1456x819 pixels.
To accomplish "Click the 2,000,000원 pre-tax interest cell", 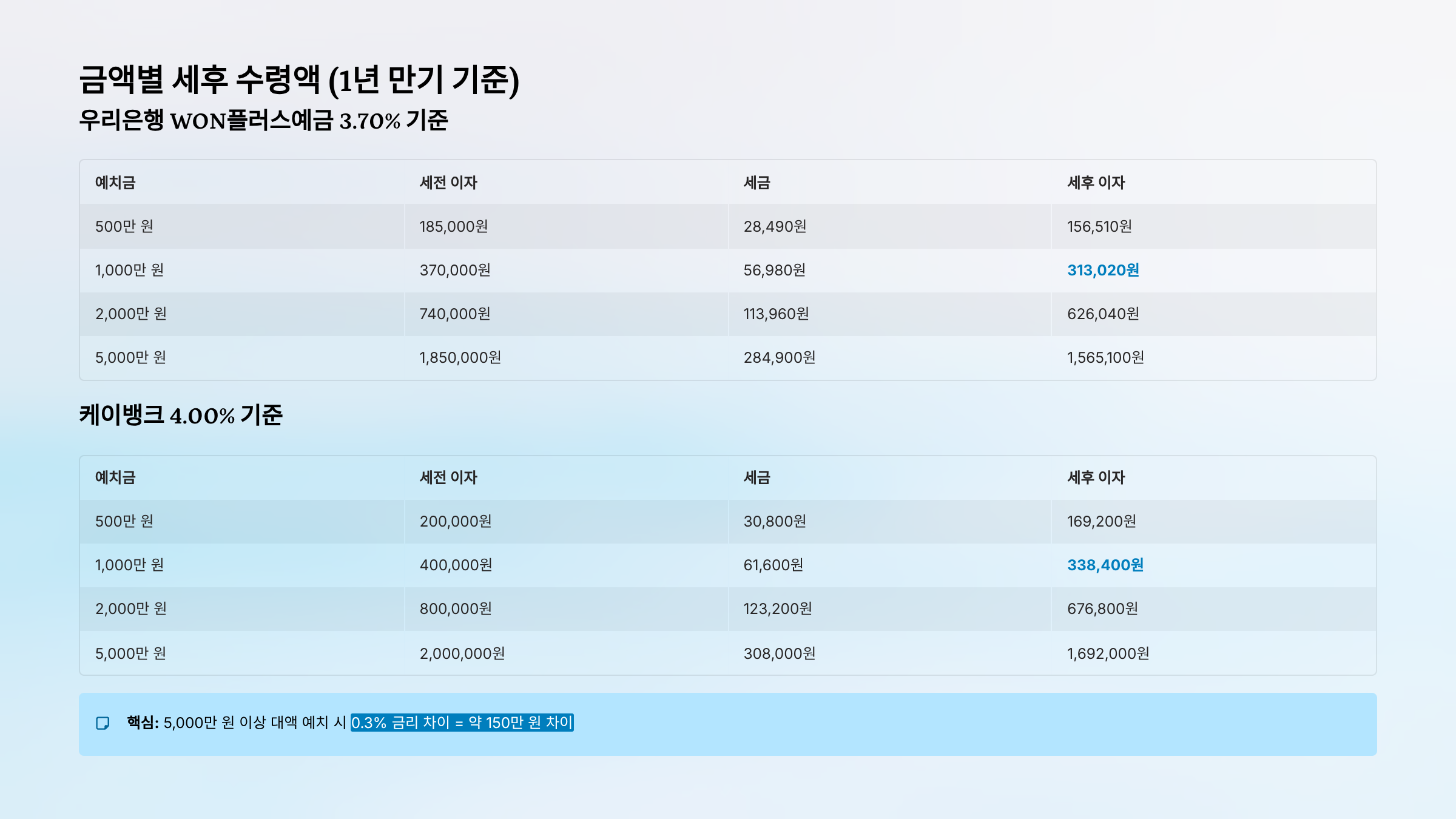I will (462, 653).
